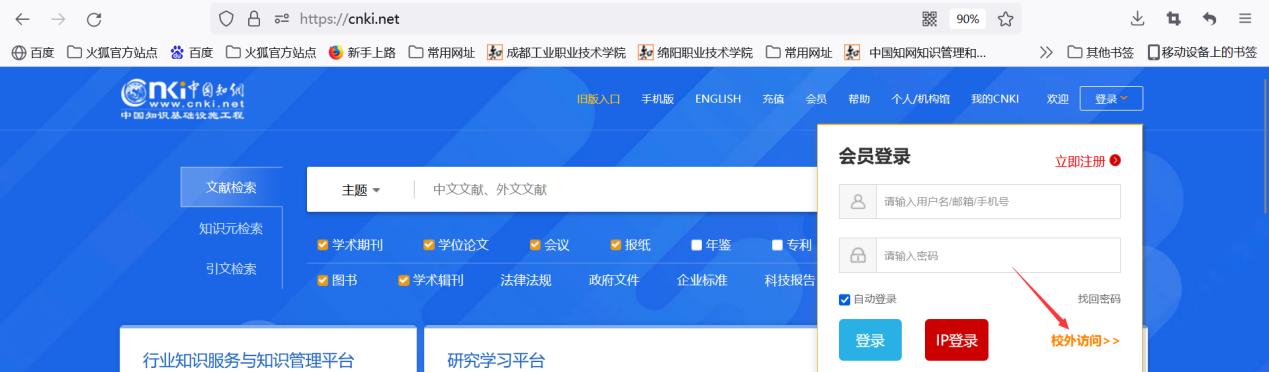The height and width of the screenshot is (372, 1269).
Task: Click the padlock site security icon
Action: (253, 19)
